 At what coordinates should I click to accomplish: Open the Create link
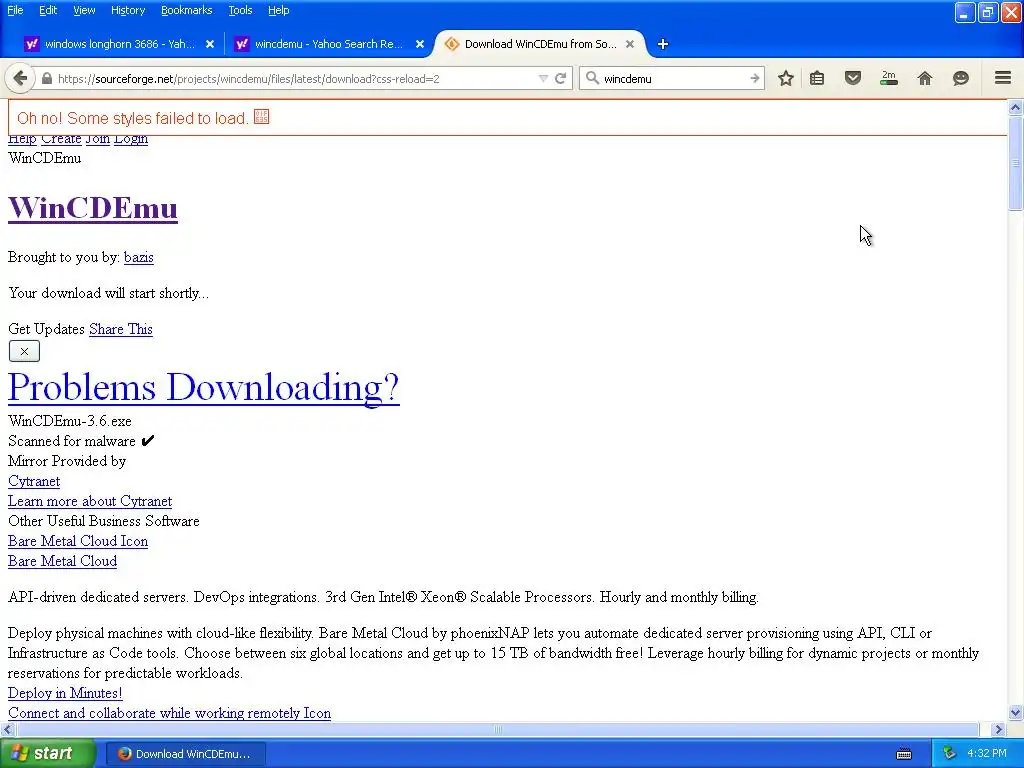point(61,139)
